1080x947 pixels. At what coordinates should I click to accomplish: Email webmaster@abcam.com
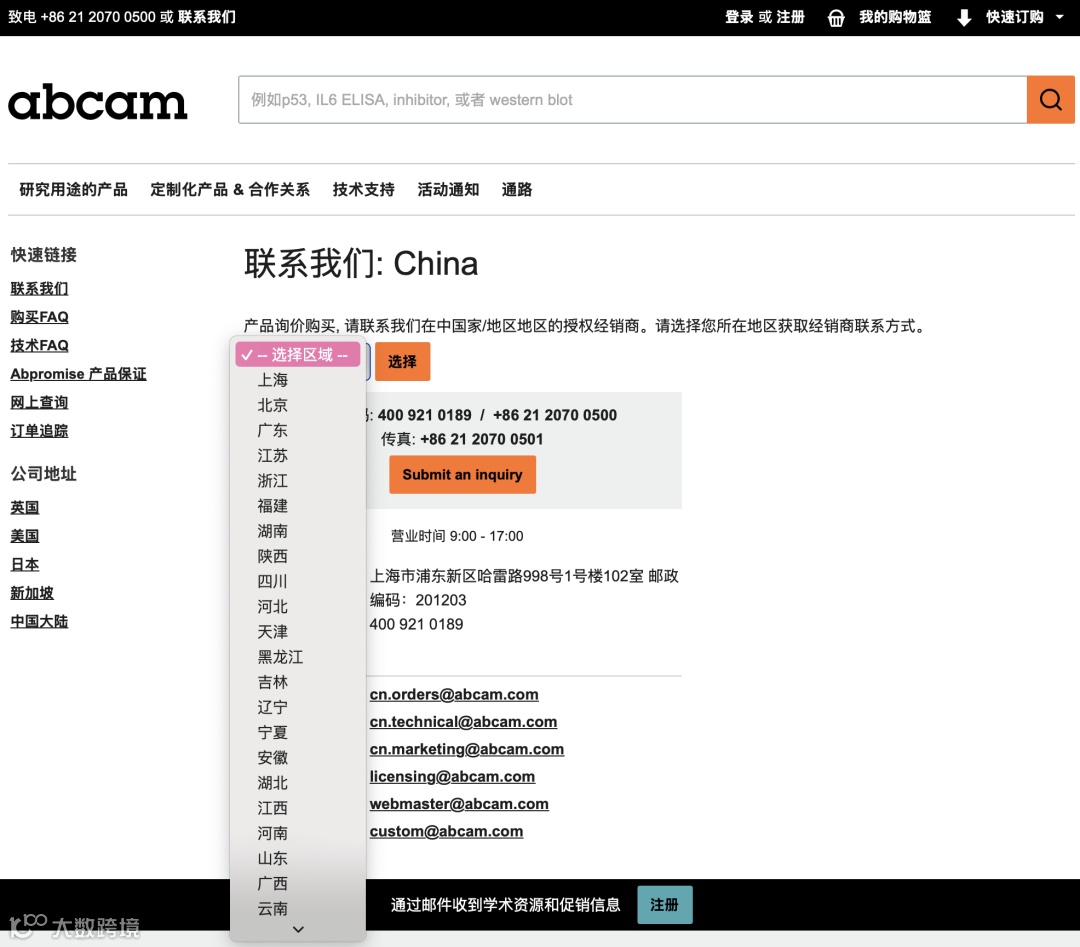click(459, 804)
